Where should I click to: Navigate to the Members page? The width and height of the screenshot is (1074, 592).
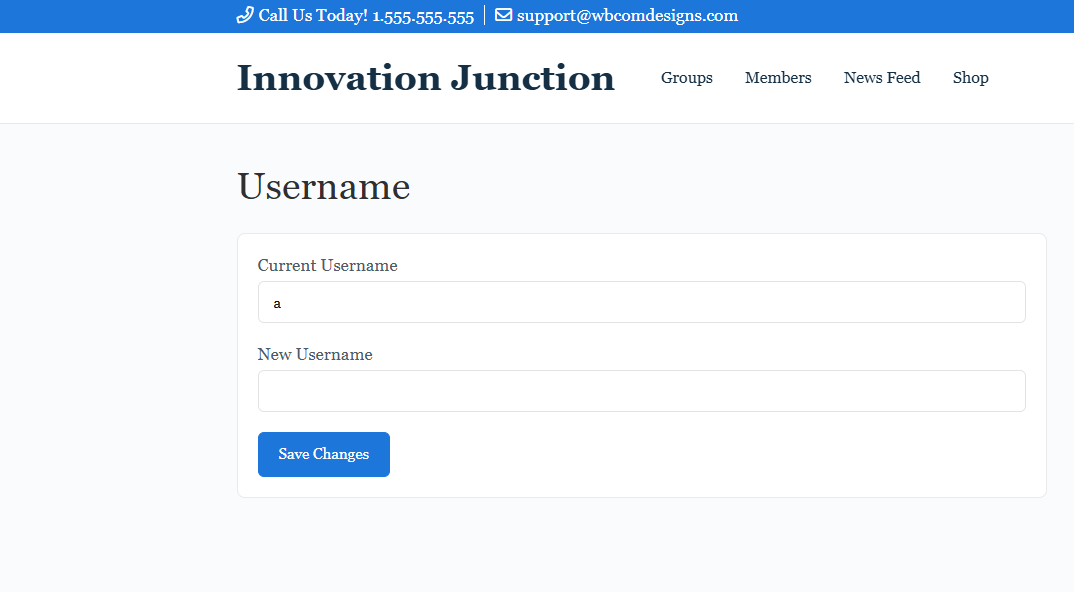778,78
